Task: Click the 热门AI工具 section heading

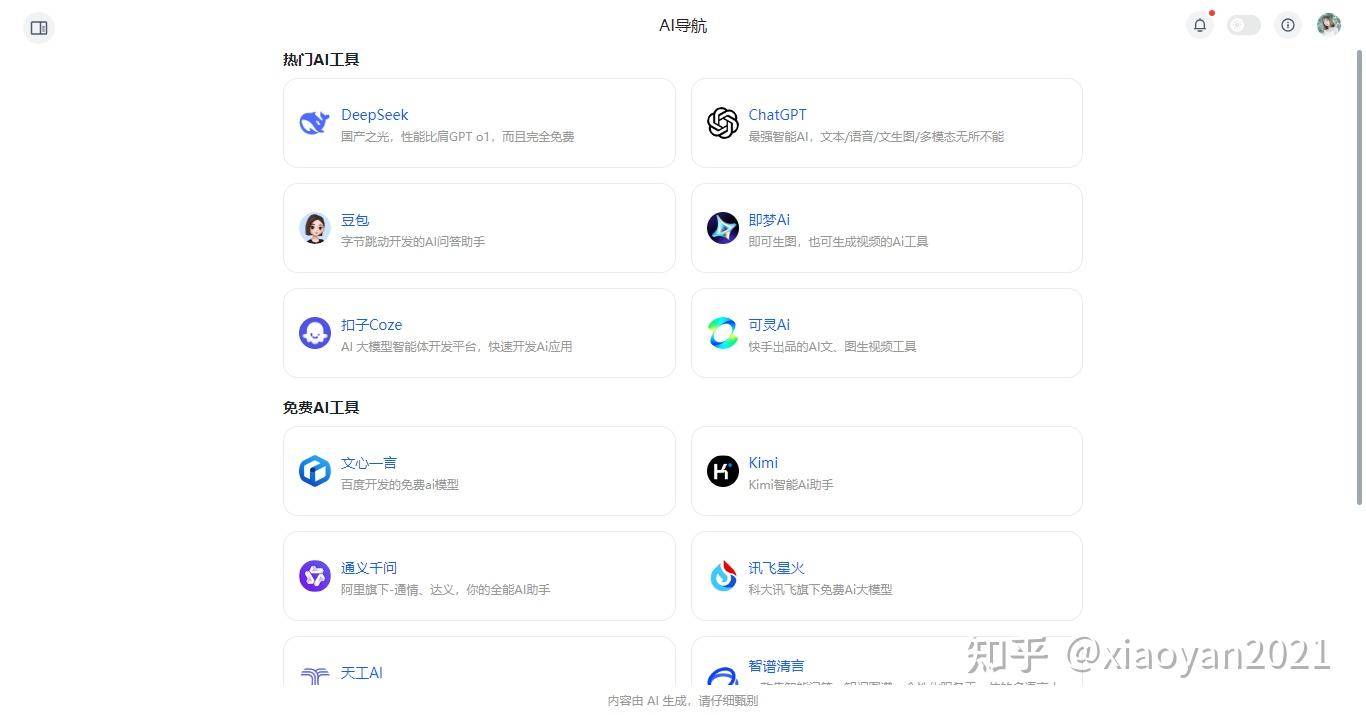Action: pos(321,60)
